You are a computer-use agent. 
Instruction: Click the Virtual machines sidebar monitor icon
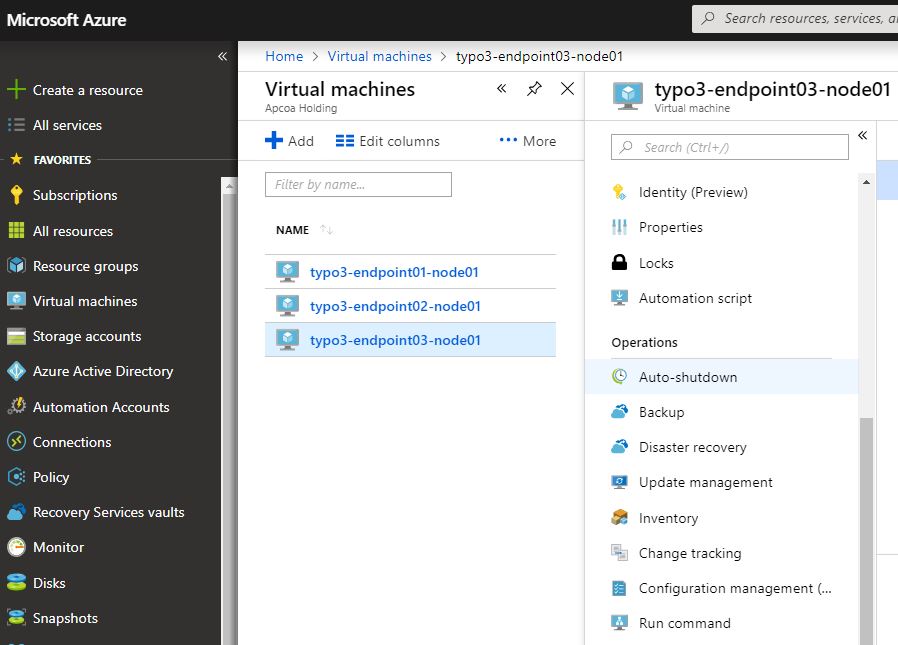(x=16, y=301)
